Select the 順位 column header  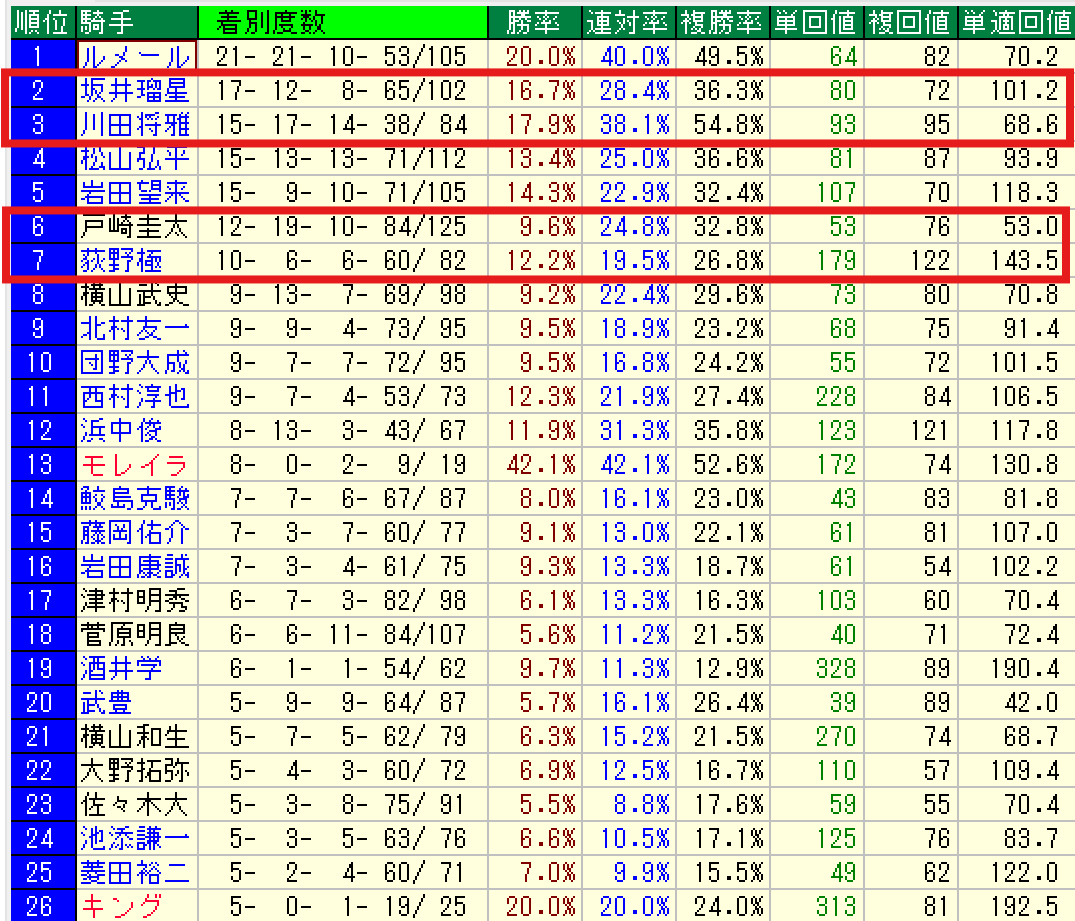point(38,21)
